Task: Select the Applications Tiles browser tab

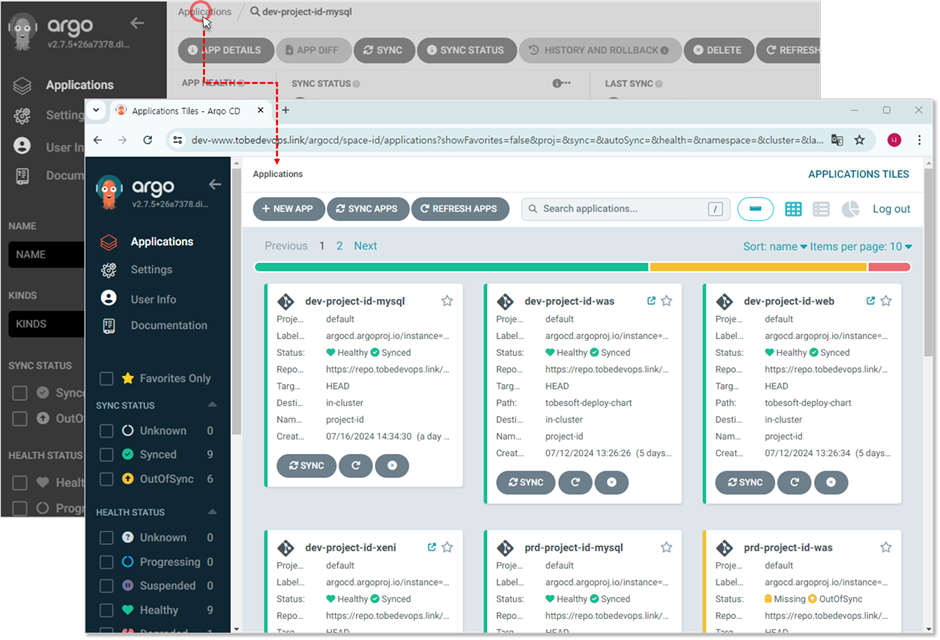Action: pyautogui.click(x=191, y=111)
